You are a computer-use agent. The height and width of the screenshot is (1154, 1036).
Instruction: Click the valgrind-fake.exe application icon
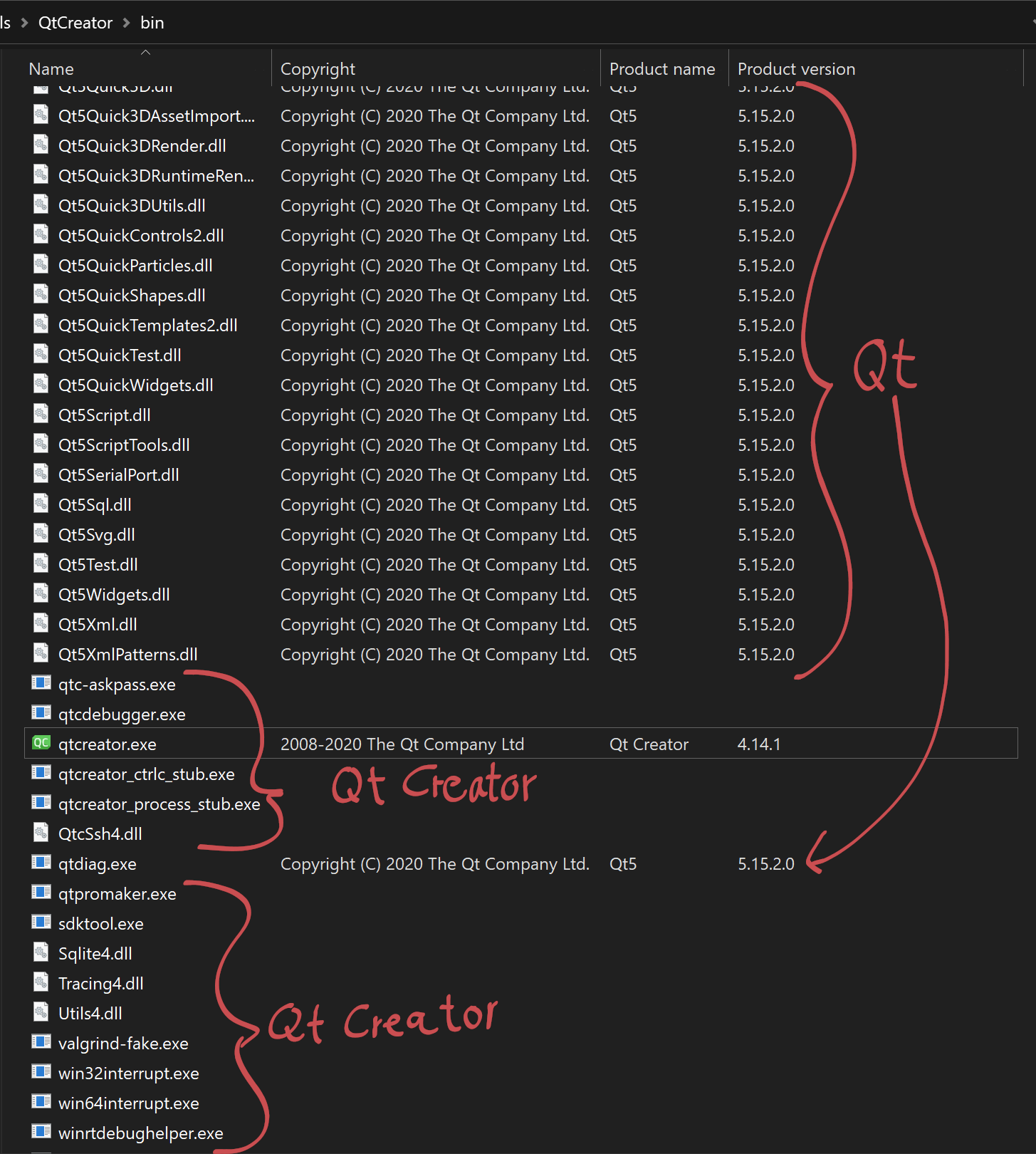(41, 1042)
